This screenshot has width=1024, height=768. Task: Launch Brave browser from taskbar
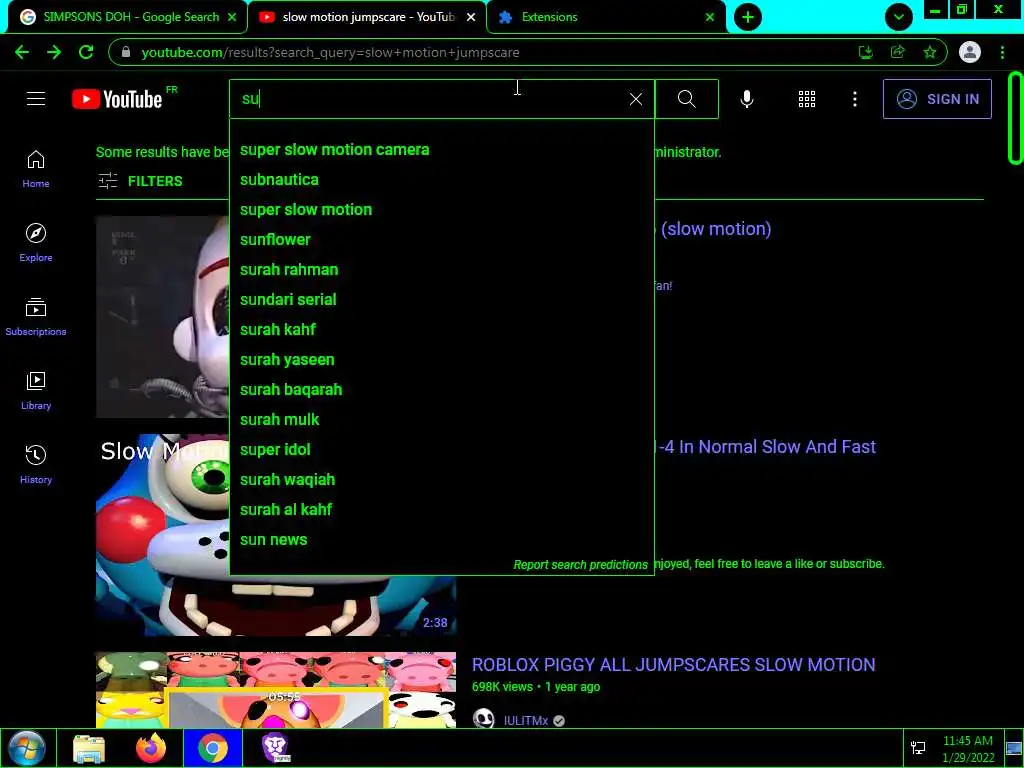click(x=275, y=748)
